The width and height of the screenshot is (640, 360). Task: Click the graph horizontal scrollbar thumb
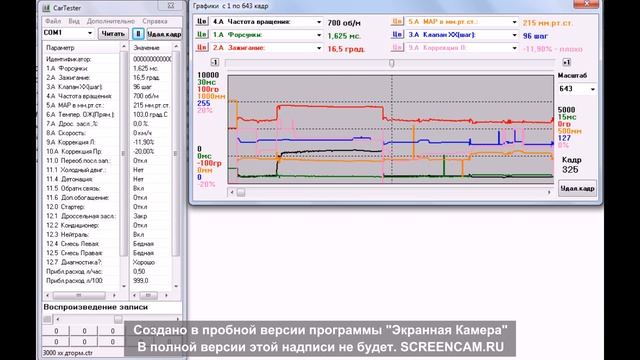pos(241,192)
